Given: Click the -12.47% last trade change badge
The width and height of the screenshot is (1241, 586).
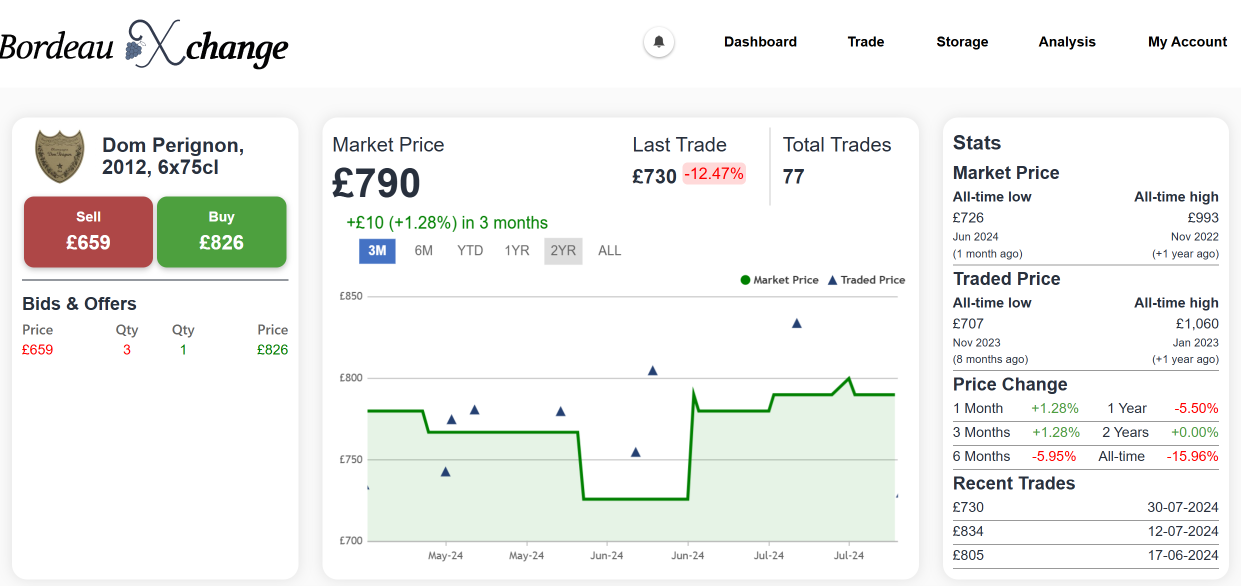Looking at the screenshot, I should 714,174.
